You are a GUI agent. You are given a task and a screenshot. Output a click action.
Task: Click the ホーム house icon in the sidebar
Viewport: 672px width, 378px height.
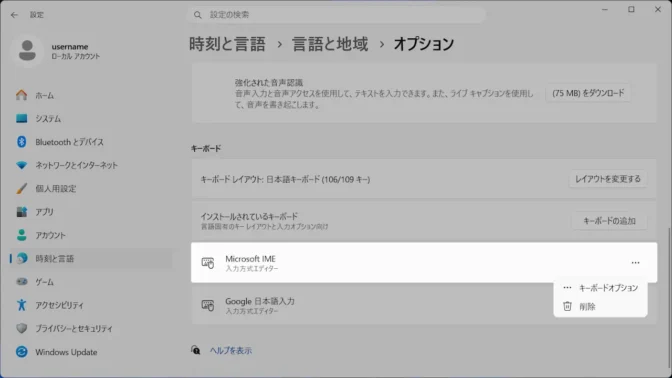pyautogui.click(x=21, y=95)
